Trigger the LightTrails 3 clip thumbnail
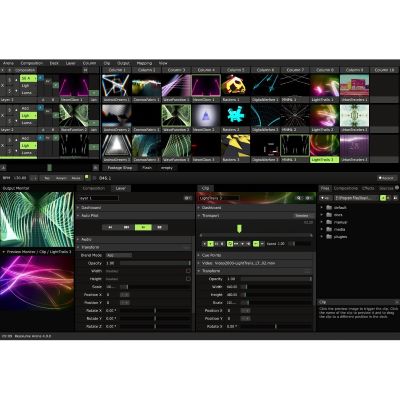The width and height of the screenshot is (400, 400). click(x=324, y=145)
